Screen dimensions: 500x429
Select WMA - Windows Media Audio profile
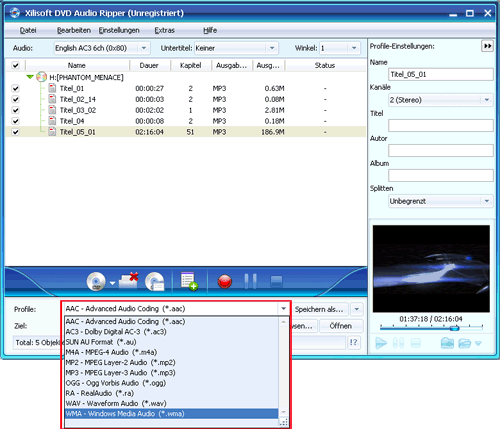click(x=171, y=414)
